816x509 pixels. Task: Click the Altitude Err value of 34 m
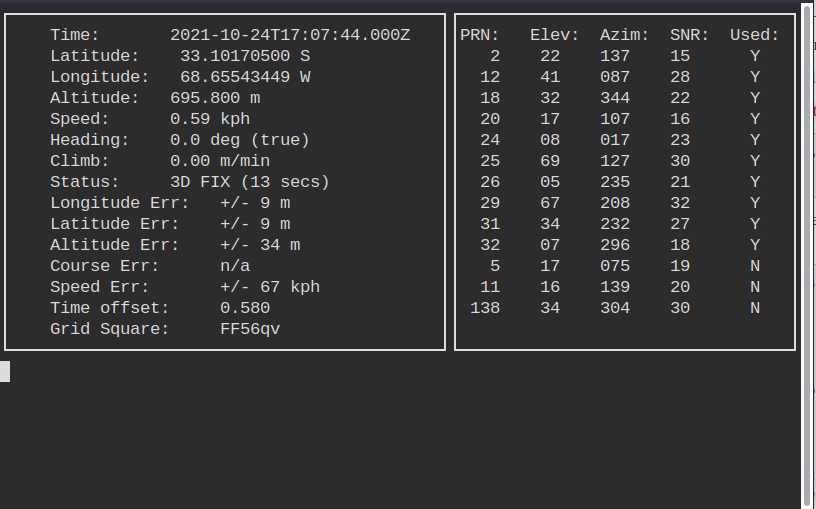[260, 245]
